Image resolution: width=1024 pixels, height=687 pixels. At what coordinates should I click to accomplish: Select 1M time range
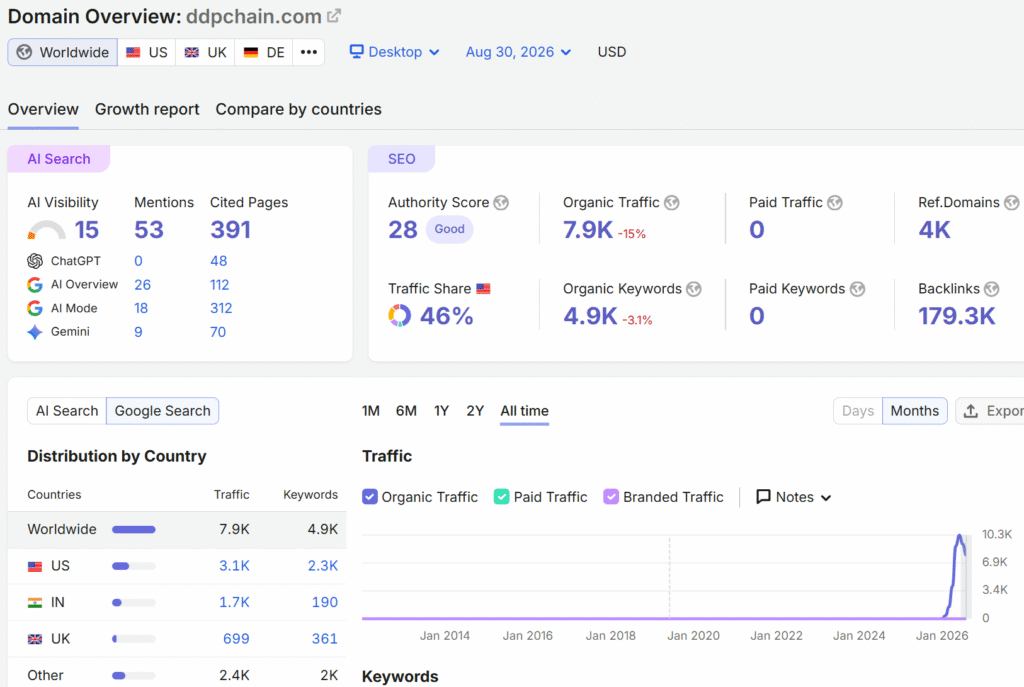tap(371, 411)
